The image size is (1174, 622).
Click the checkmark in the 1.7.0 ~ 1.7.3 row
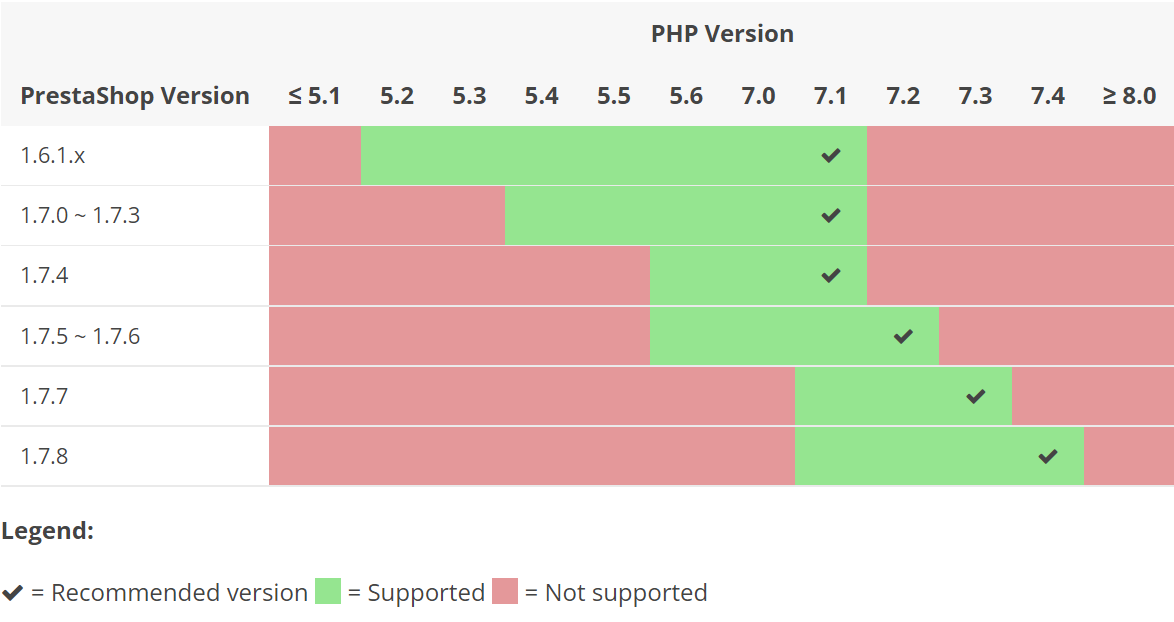tap(830, 216)
